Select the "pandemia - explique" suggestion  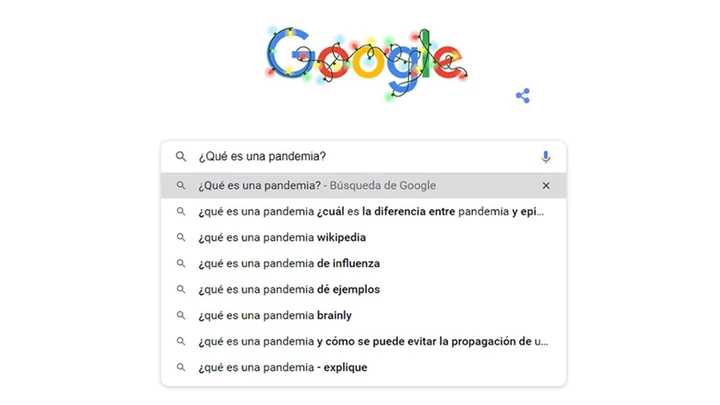point(283,368)
